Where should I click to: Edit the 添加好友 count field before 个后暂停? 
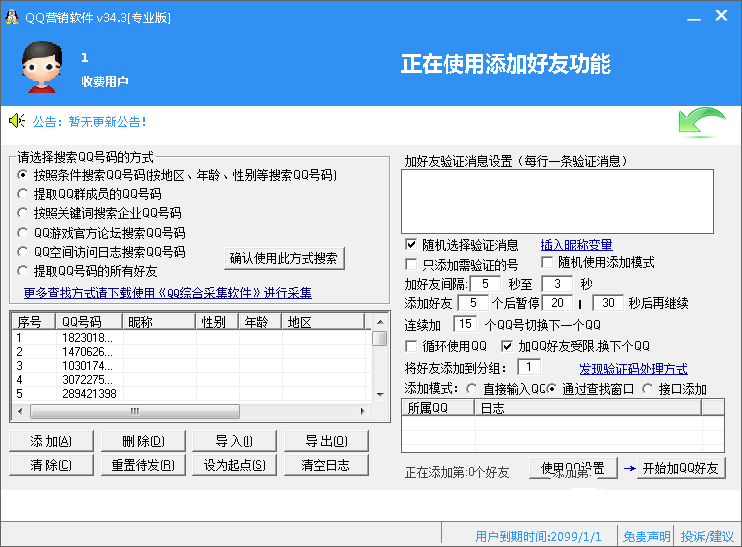click(x=473, y=303)
